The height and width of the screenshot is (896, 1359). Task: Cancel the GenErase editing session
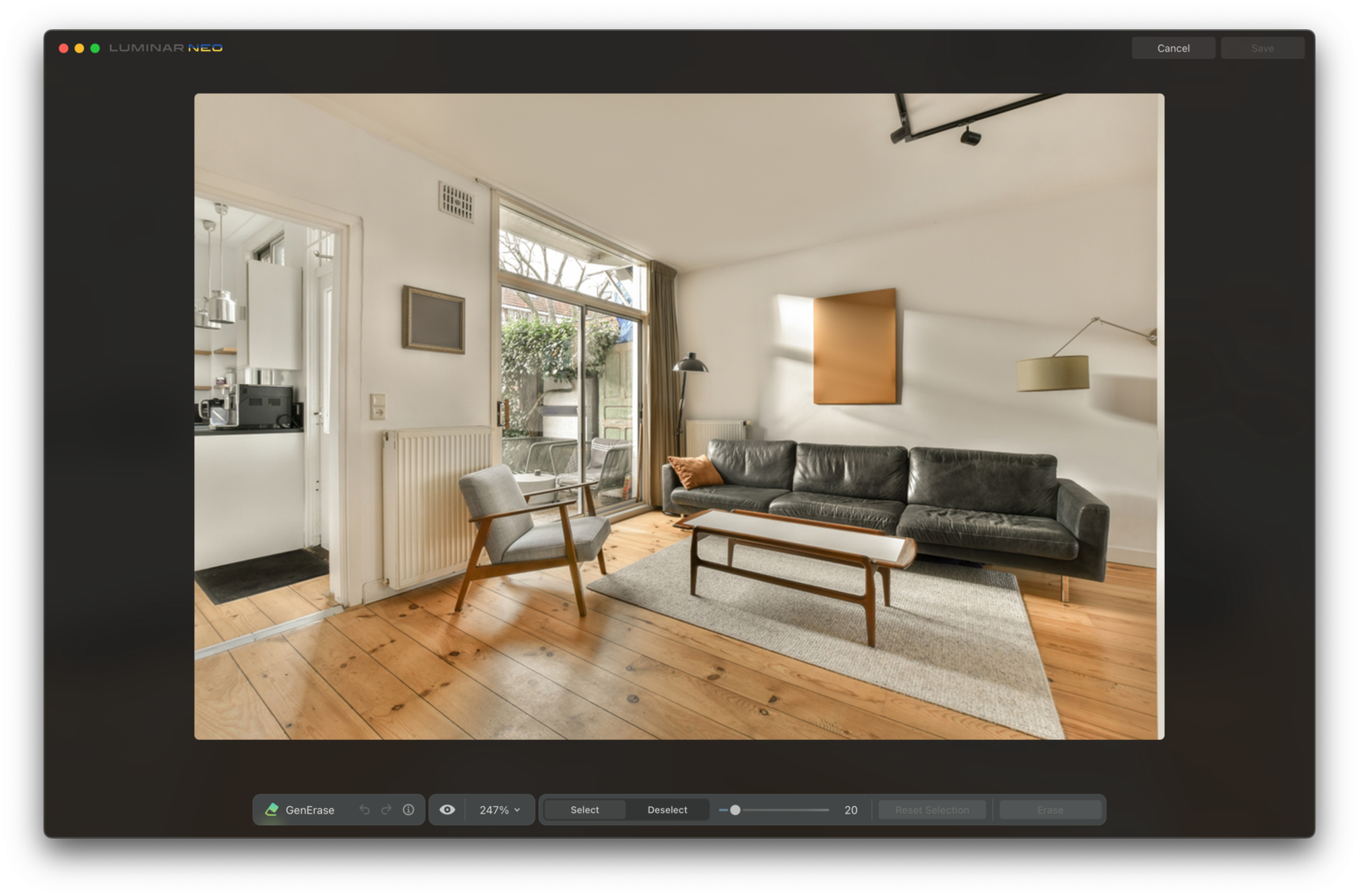(x=1173, y=48)
